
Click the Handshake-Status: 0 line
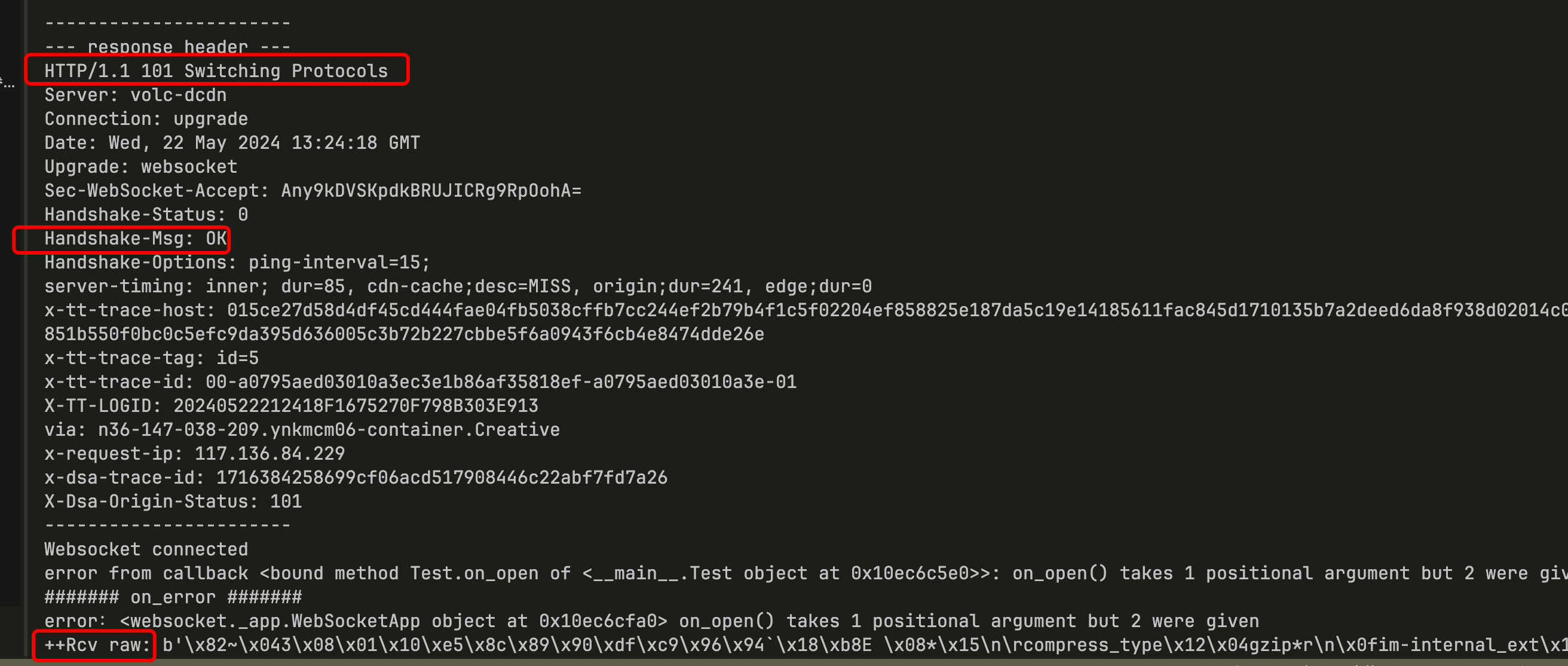(146, 214)
